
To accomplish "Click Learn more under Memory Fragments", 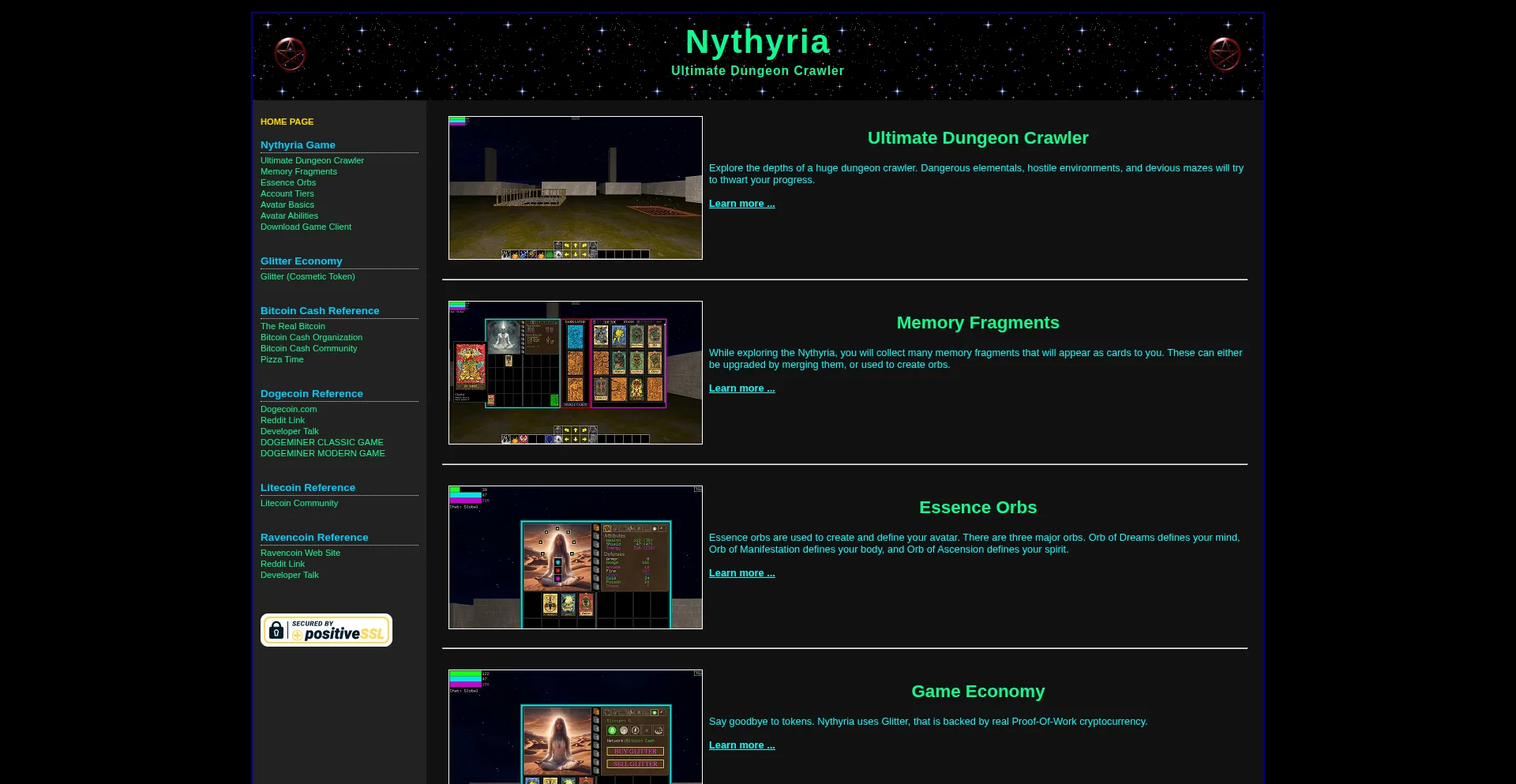I will click(x=741, y=388).
